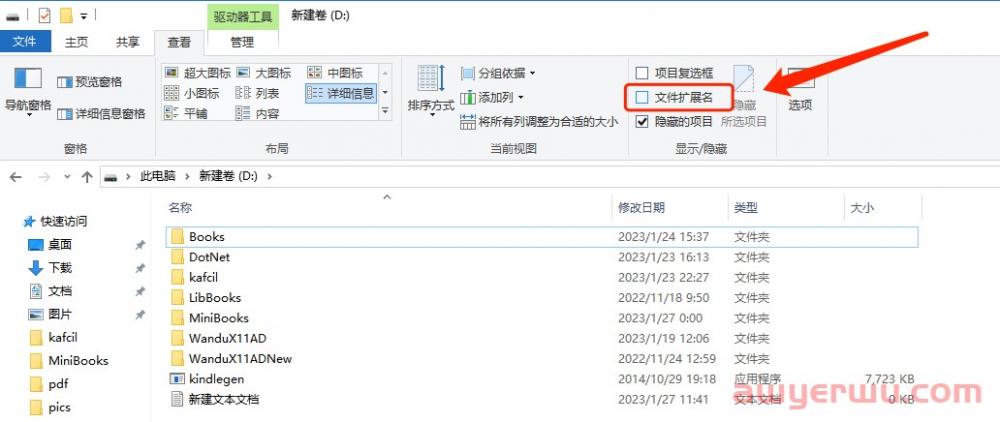Click the new folder quick access icon
The height and width of the screenshot is (422, 1000).
(x=66, y=15)
